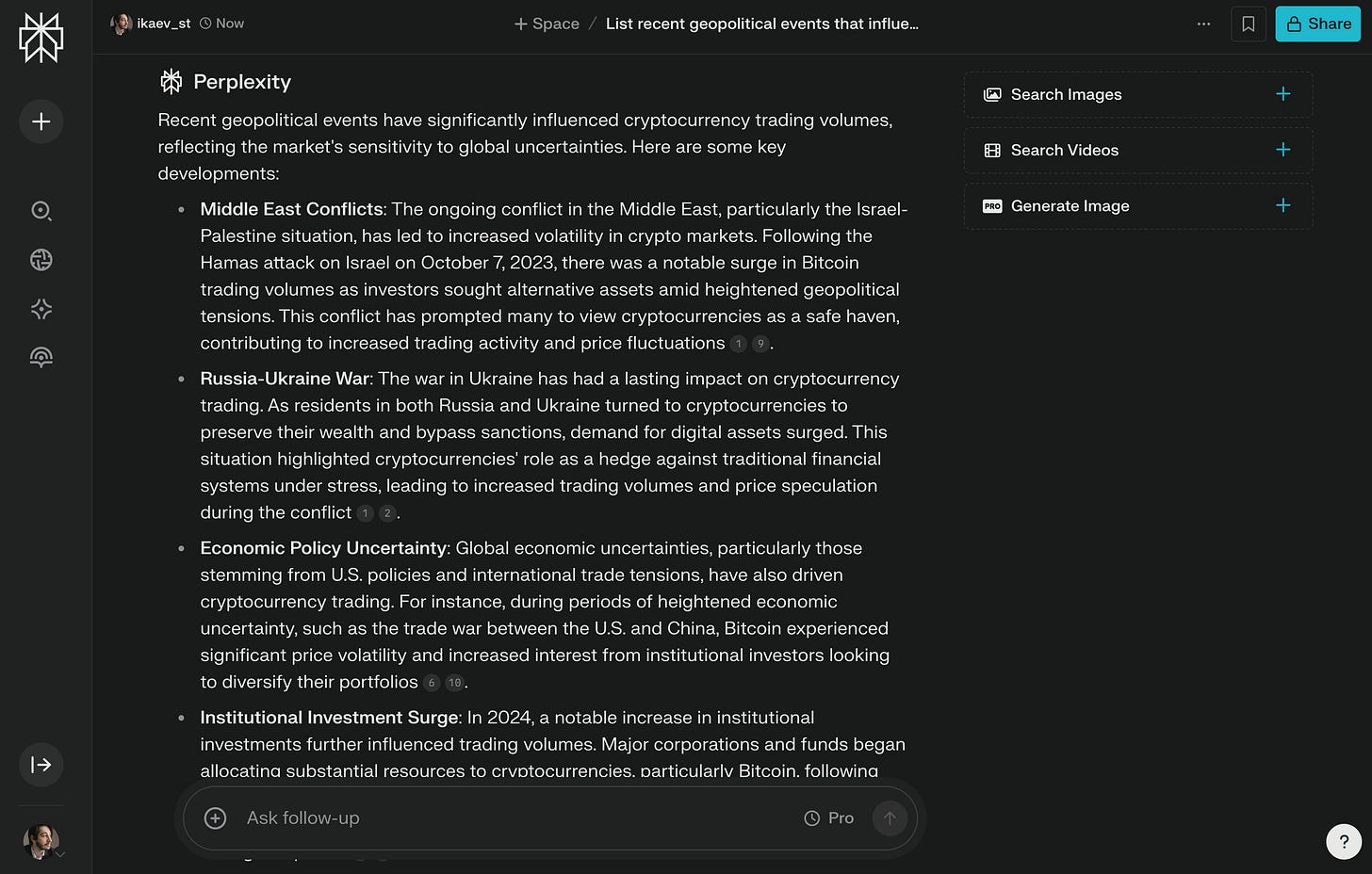
Task: Open Library signal icon in sidebar
Action: pos(41,357)
